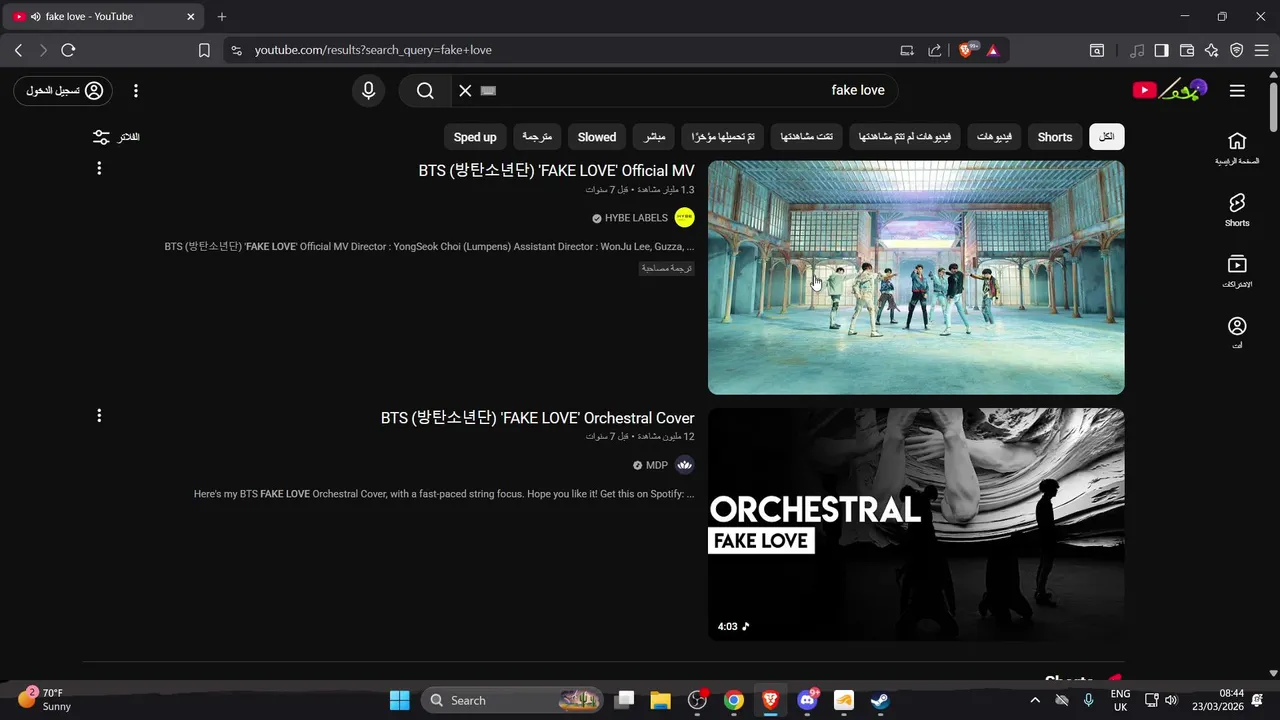This screenshot has height=720, width=1280.
Task: Toggle the browser sidebar panel icon
Action: pos(1162,50)
